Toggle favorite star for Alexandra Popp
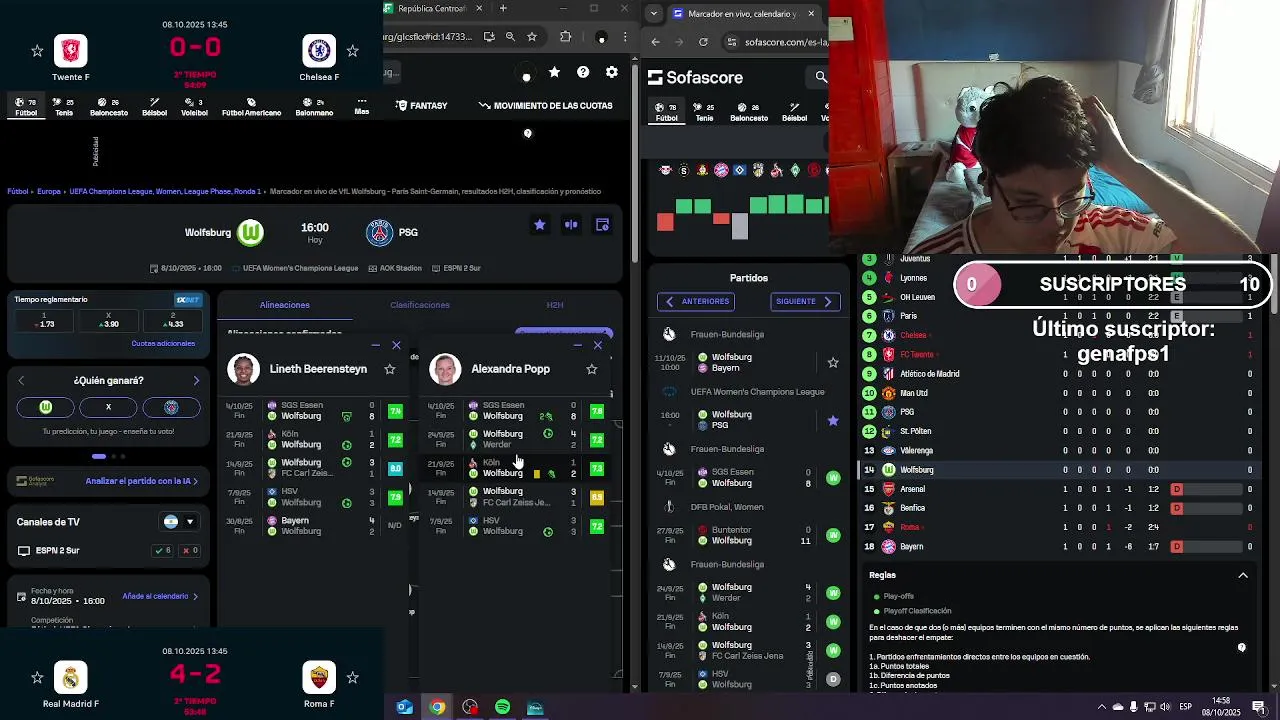This screenshot has width=1280, height=720. (x=591, y=369)
